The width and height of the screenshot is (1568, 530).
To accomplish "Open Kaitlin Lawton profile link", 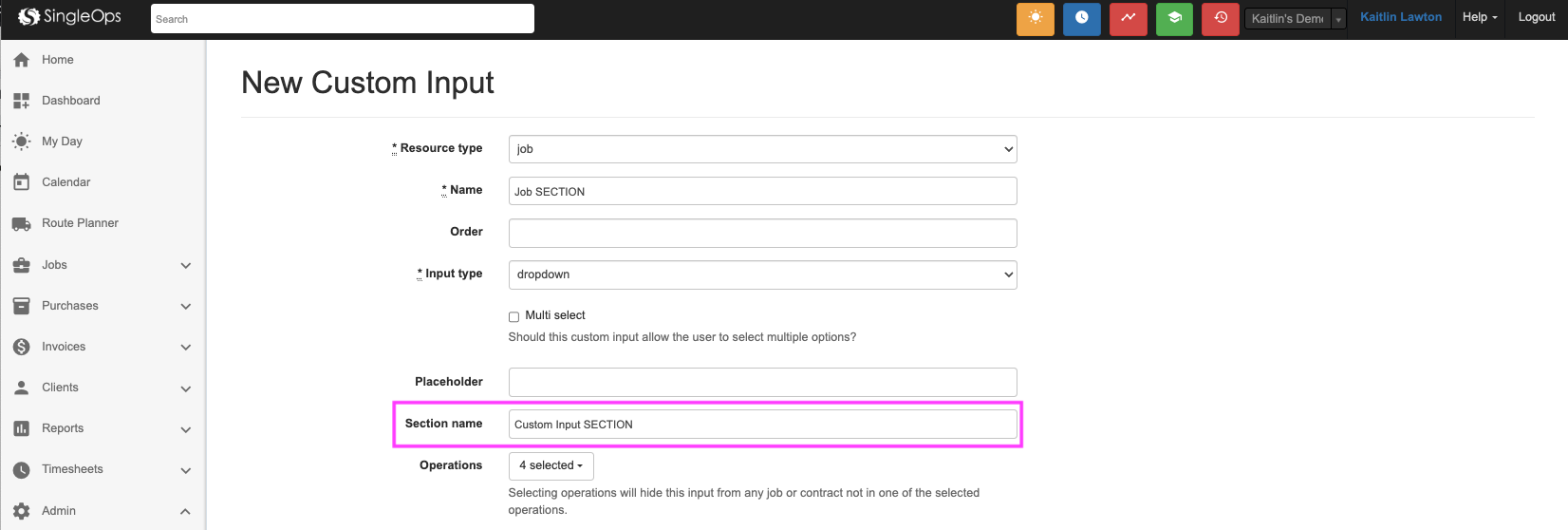I will [x=1400, y=17].
